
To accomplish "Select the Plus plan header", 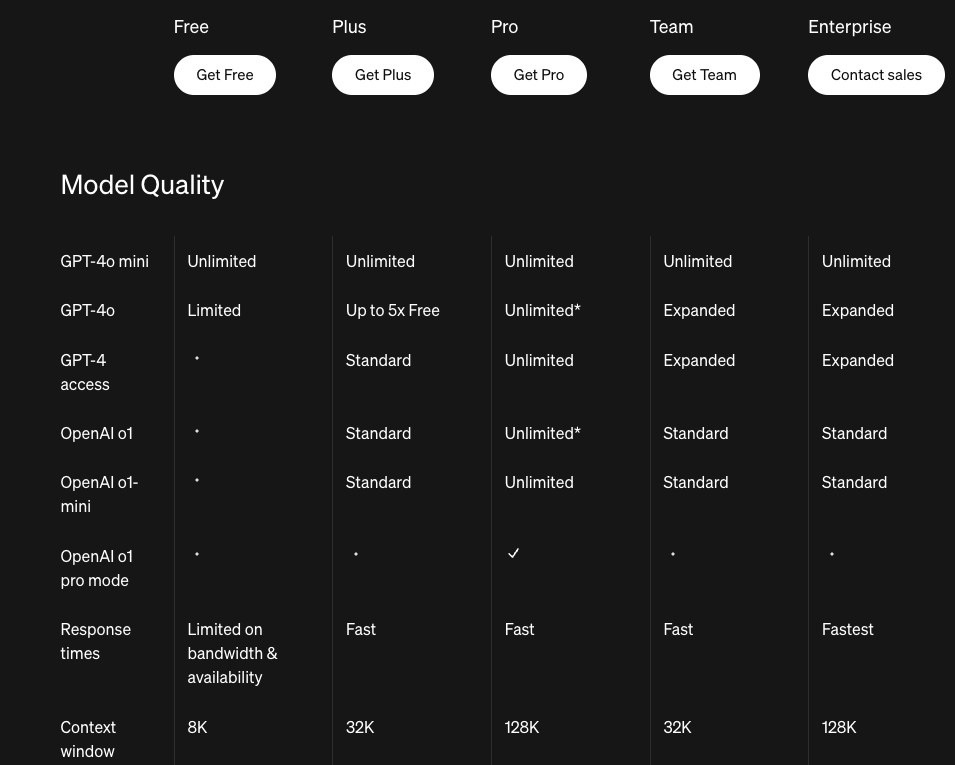I will pos(349,27).
